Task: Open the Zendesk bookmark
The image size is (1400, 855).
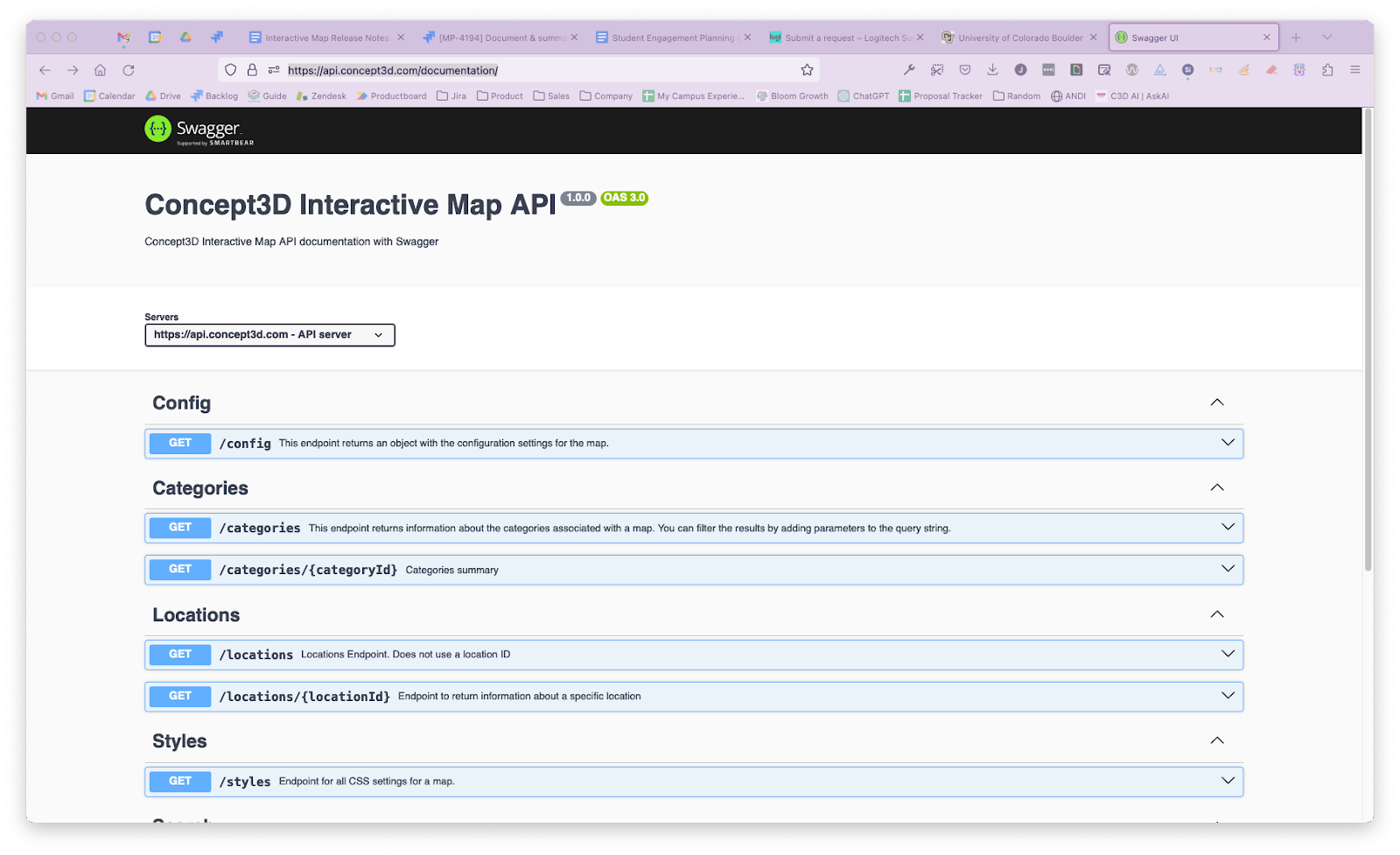Action: click(x=321, y=96)
